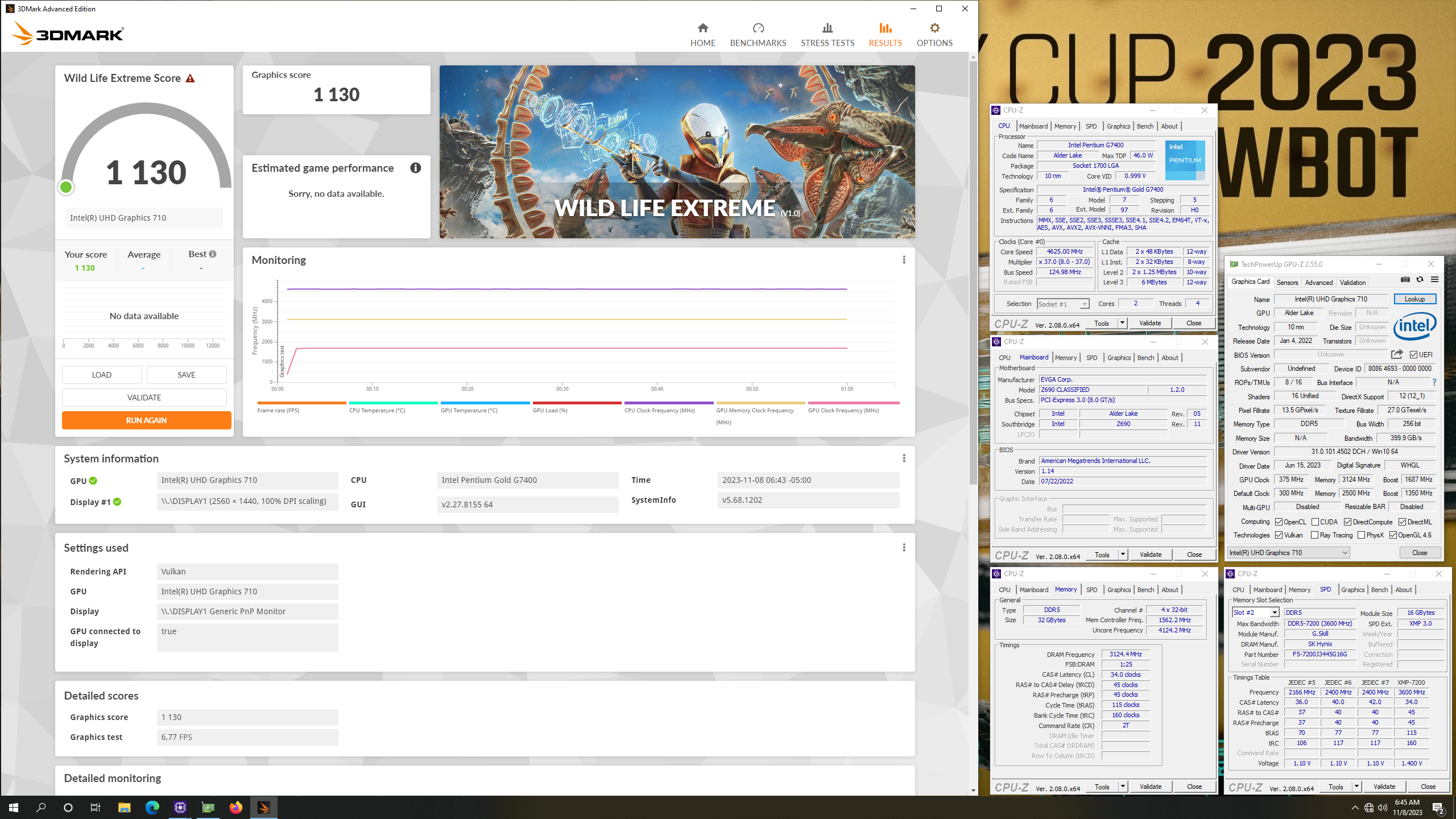Open Windows search from the taskbar

[x=41, y=808]
